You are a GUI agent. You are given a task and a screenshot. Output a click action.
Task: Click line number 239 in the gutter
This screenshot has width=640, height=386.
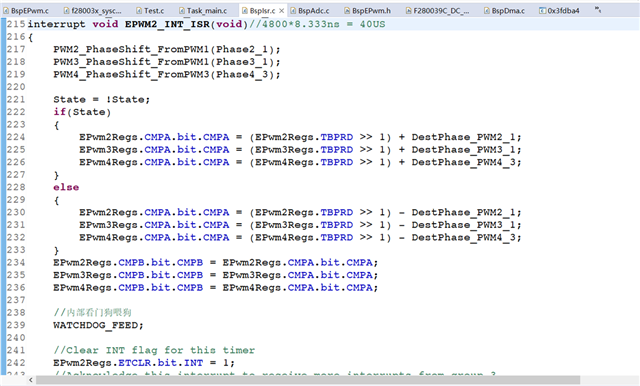(x=16, y=326)
